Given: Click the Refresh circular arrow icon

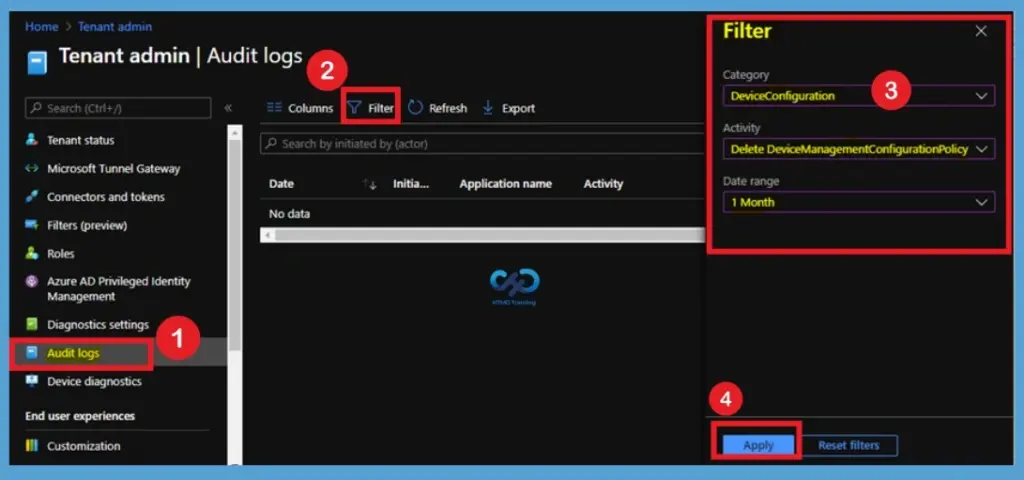Looking at the screenshot, I should point(415,108).
